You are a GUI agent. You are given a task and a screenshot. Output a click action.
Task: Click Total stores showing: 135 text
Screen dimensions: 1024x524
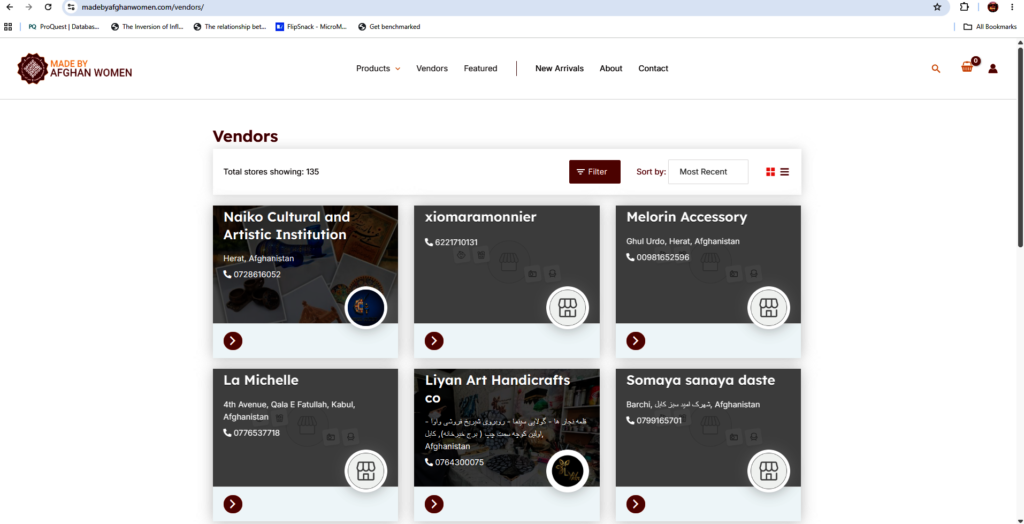pos(271,172)
